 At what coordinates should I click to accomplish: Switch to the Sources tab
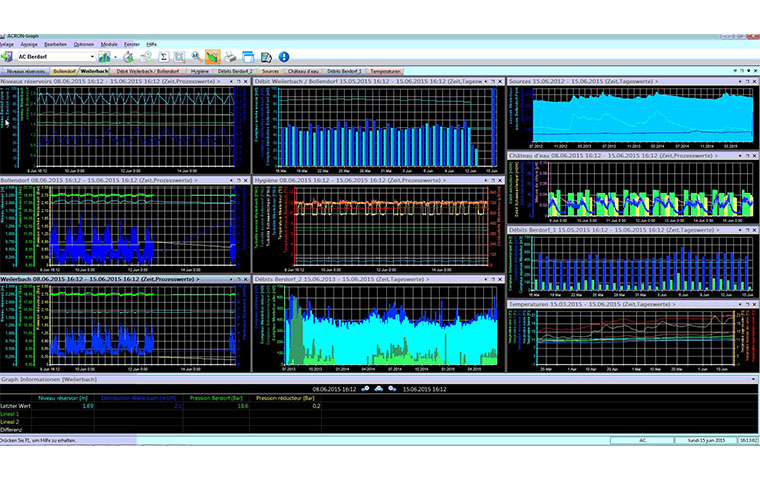click(x=270, y=71)
